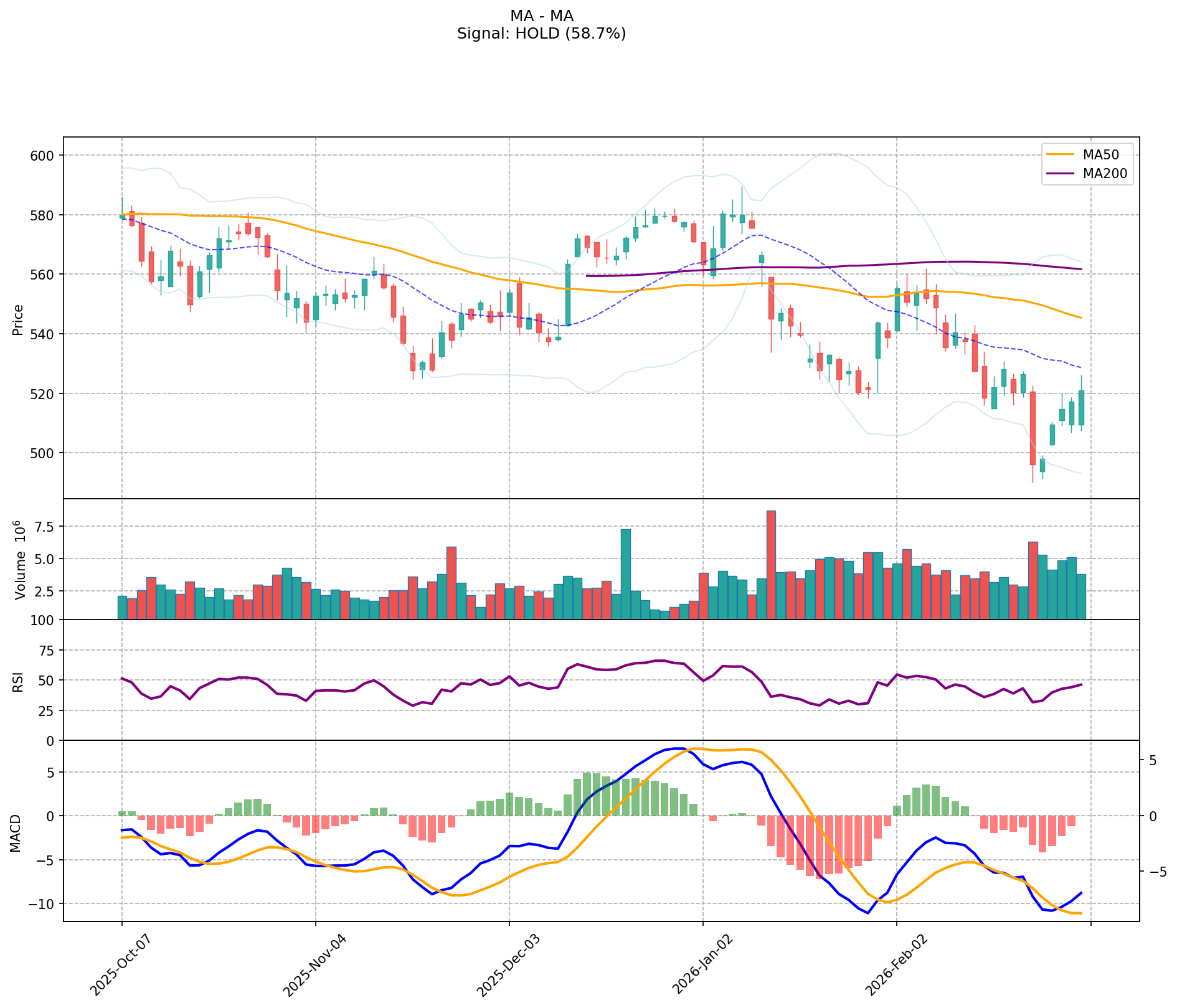Click the tallest red volume bar

point(771,564)
